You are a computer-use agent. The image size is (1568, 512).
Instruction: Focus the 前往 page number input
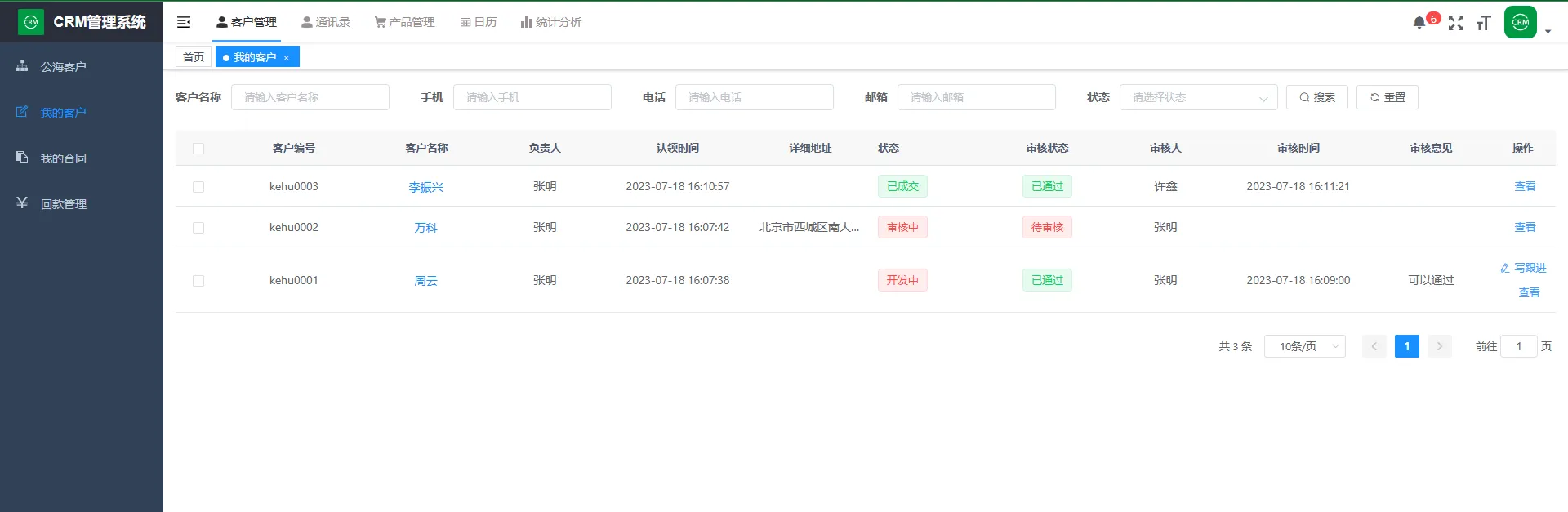coord(1519,346)
